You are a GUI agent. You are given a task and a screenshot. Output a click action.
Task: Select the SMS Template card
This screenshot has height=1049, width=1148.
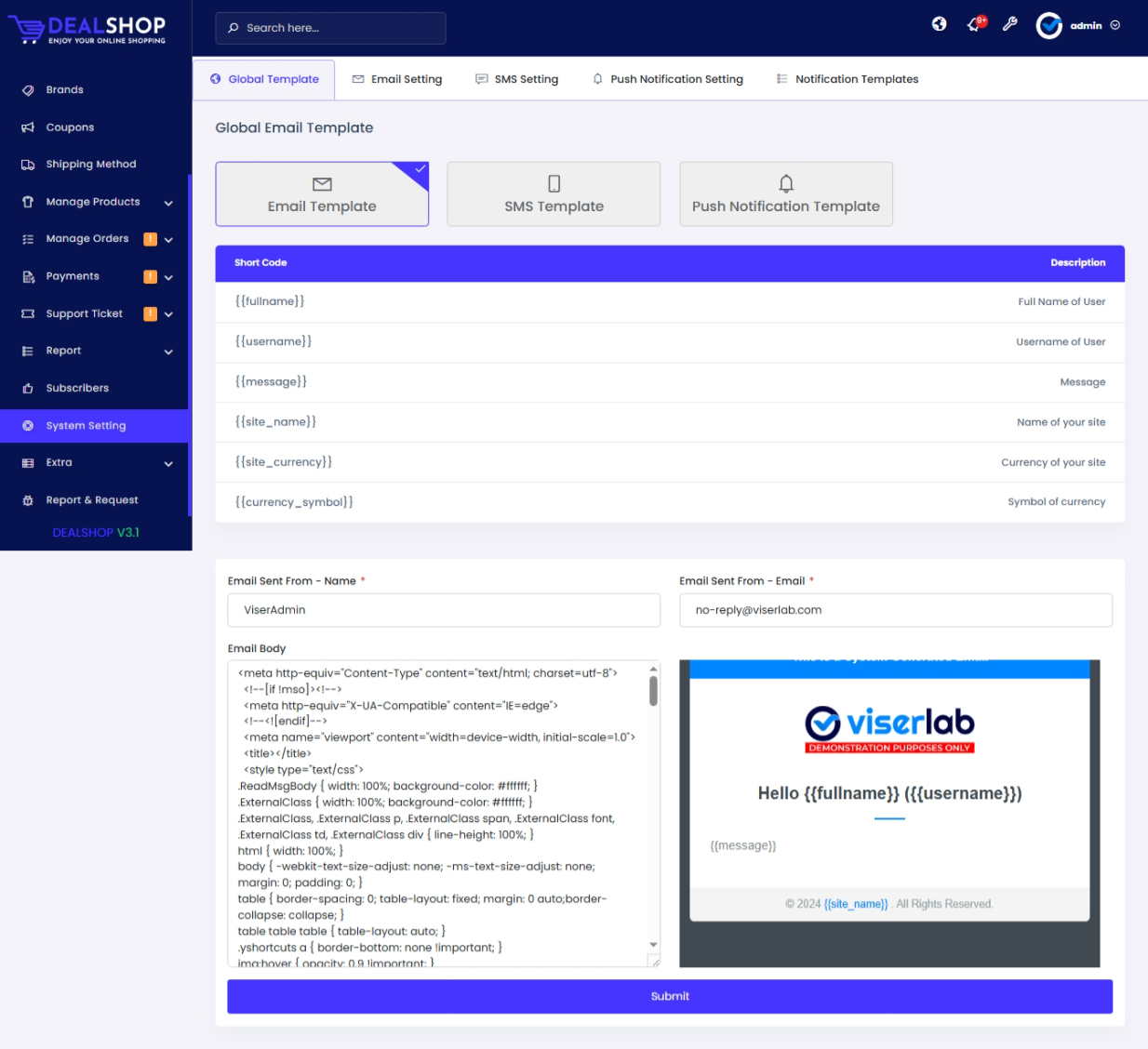pos(554,194)
